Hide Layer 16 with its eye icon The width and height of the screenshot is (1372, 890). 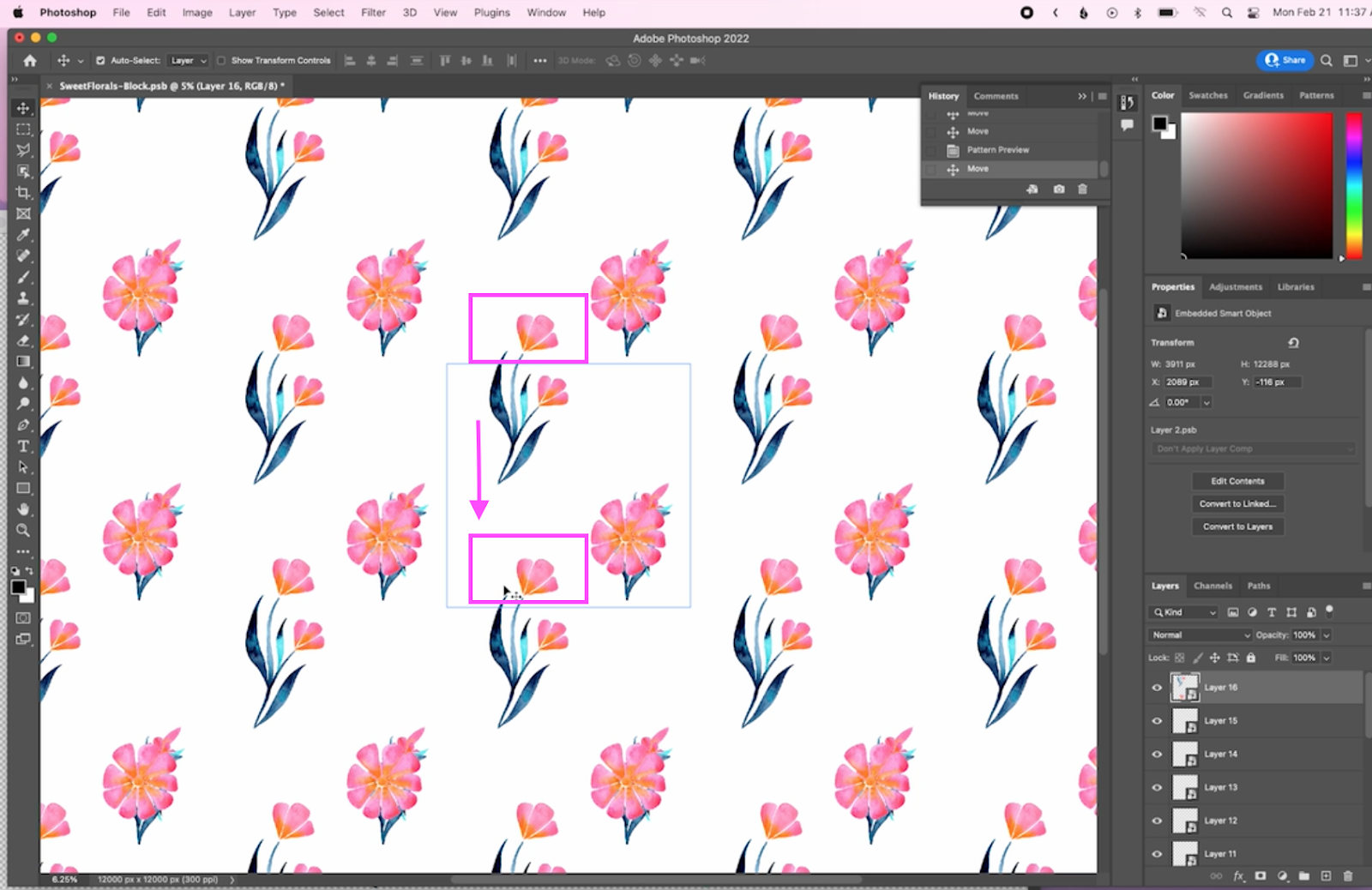(1157, 688)
